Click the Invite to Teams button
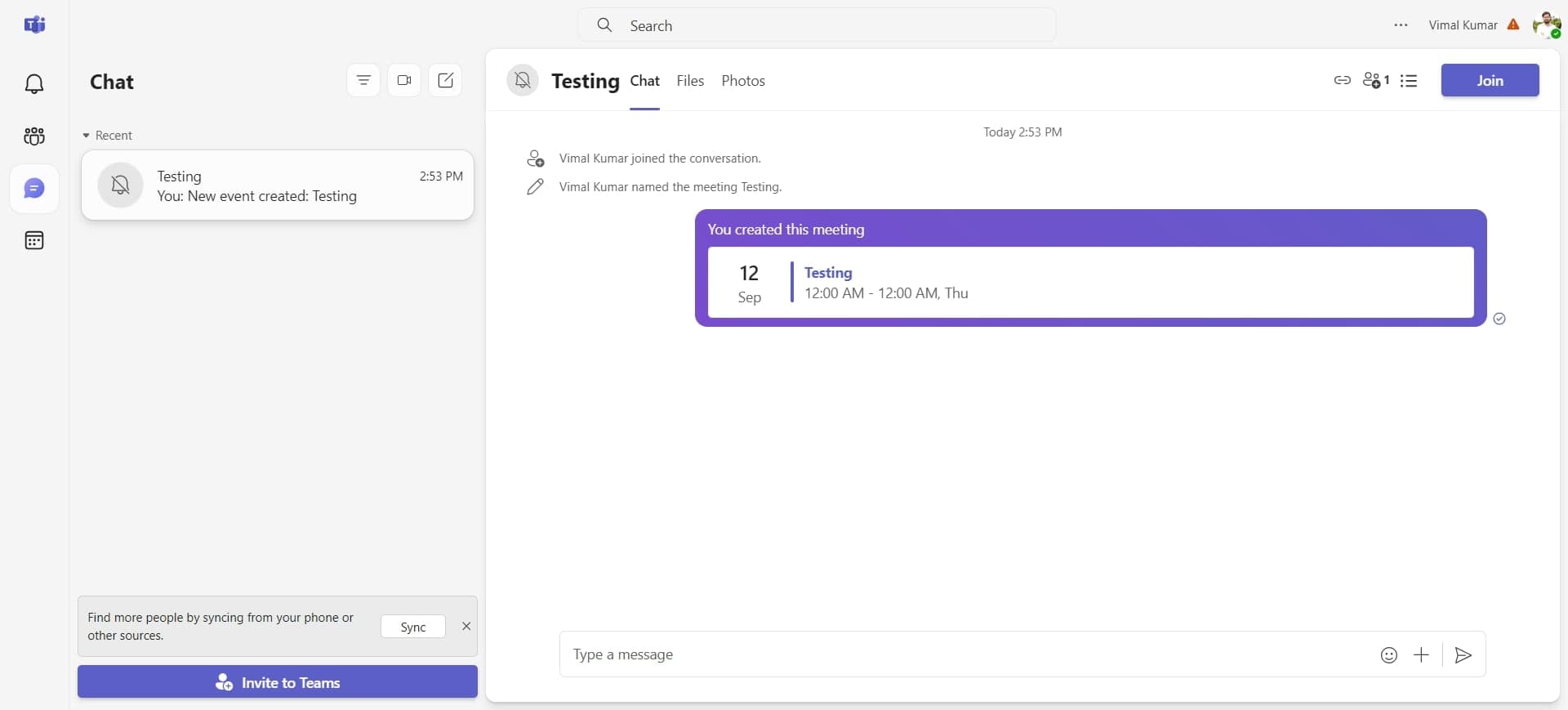This screenshot has height=710, width=1568. (x=278, y=682)
